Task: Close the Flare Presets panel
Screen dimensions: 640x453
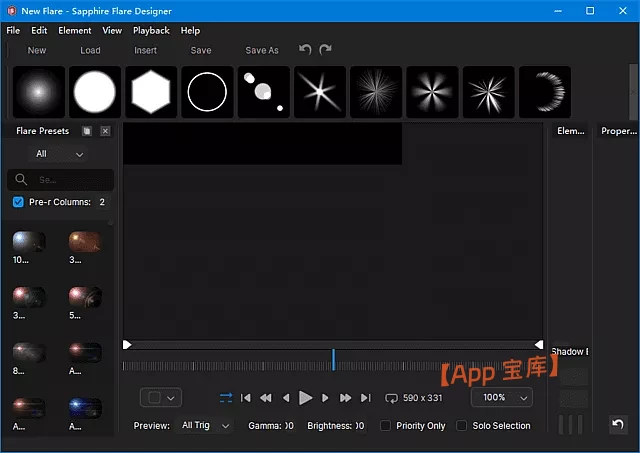Action: click(105, 131)
